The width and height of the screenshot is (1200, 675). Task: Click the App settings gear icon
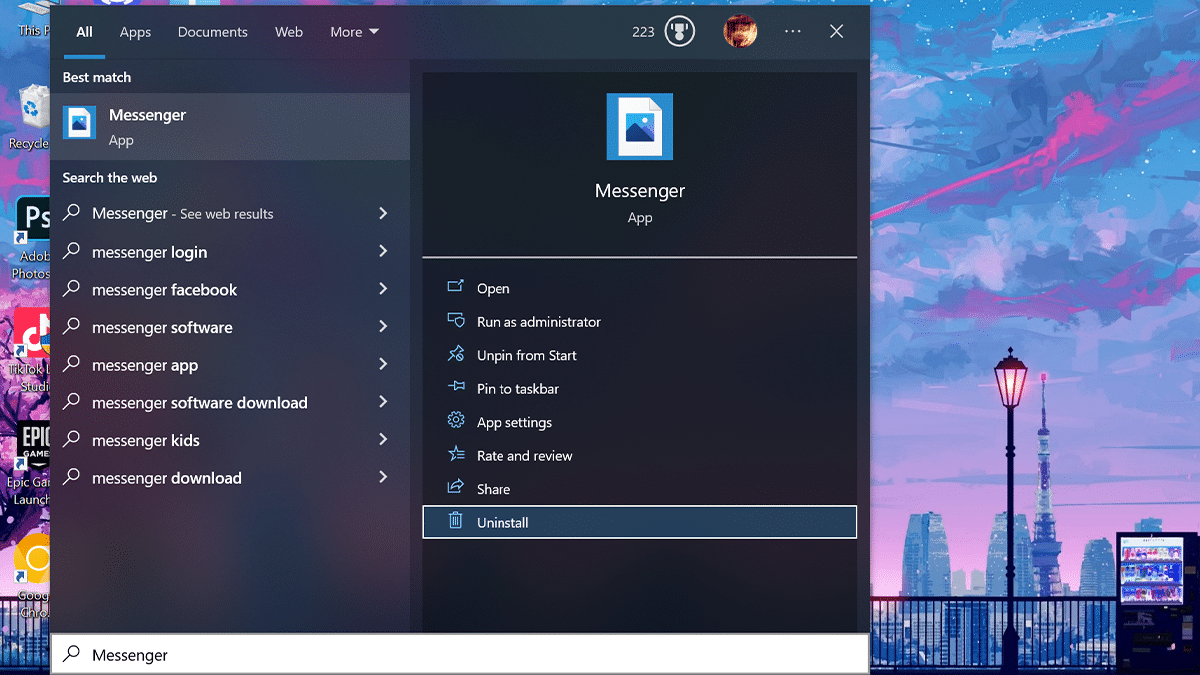coord(456,421)
